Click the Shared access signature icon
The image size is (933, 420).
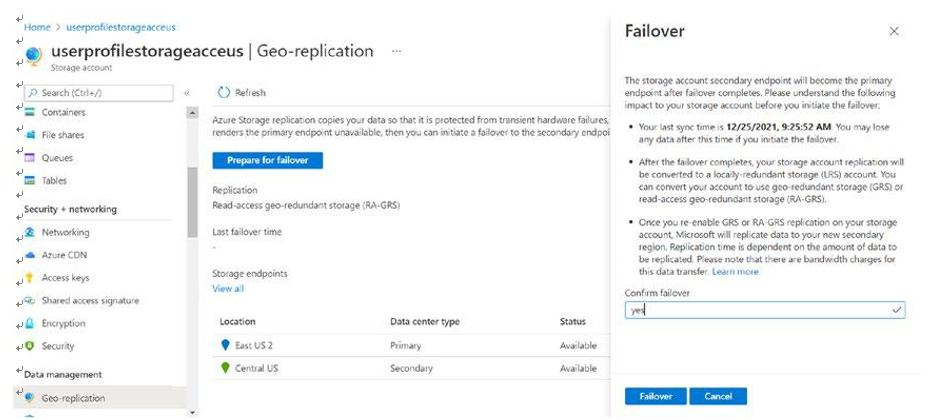point(30,300)
